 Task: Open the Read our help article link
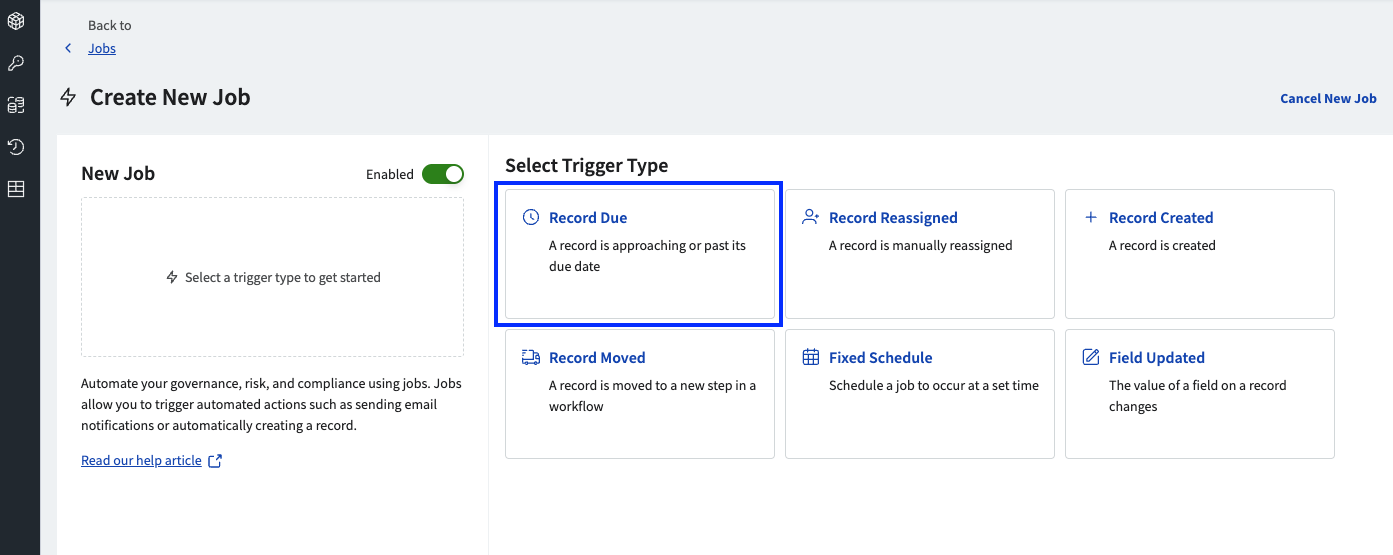pos(141,461)
